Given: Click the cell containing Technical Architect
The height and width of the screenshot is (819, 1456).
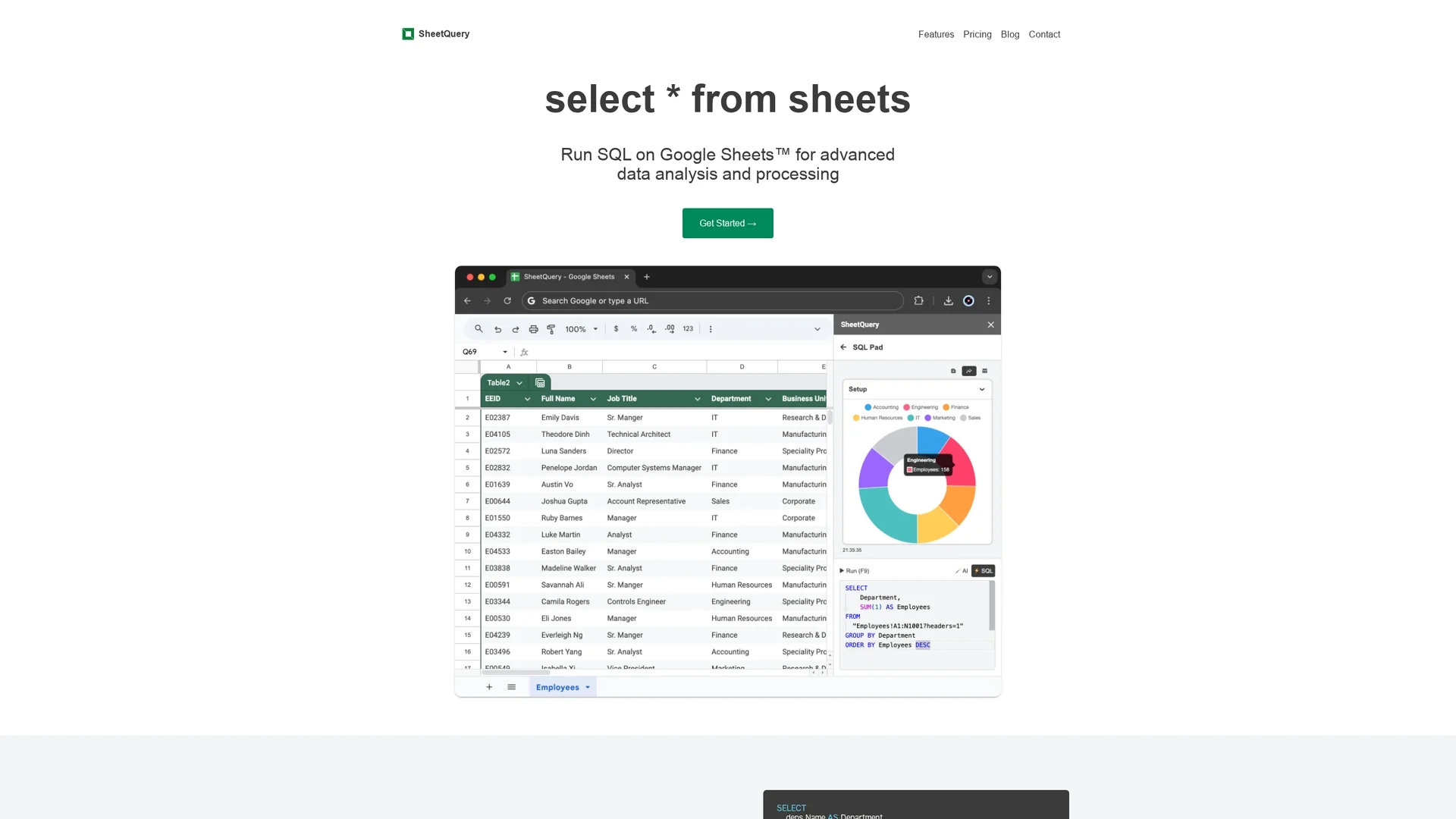Looking at the screenshot, I should [654, 435].
